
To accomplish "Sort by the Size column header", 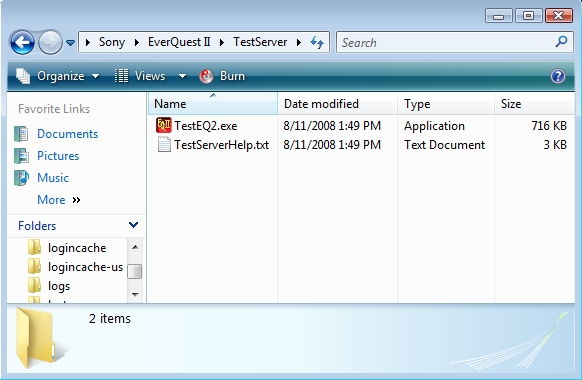I will [x=534, y=104].
